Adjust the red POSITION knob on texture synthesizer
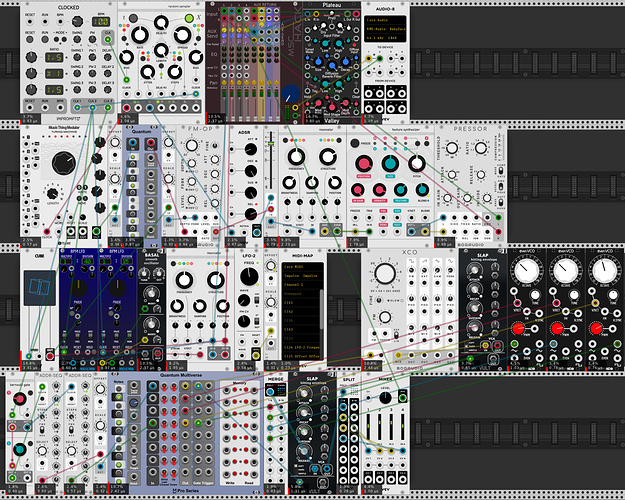The height and width of the screenshot is (500, 625). click(x=364, y=163)
